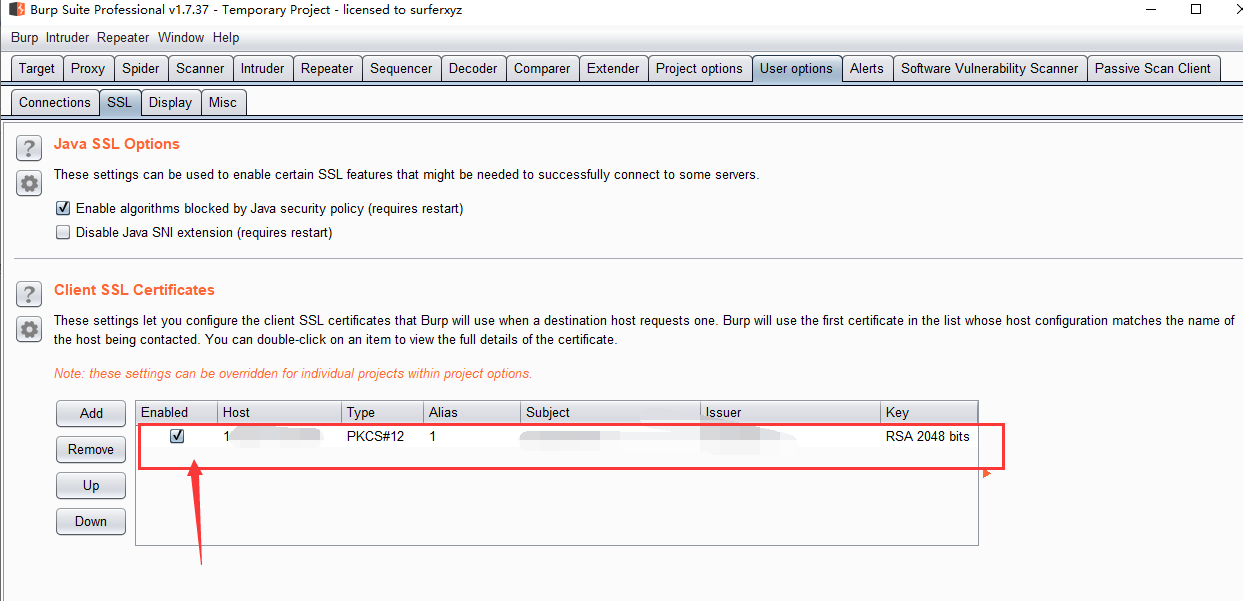
Task: Switch to the Misc sub-tab
Action: (x=223, y=102)
